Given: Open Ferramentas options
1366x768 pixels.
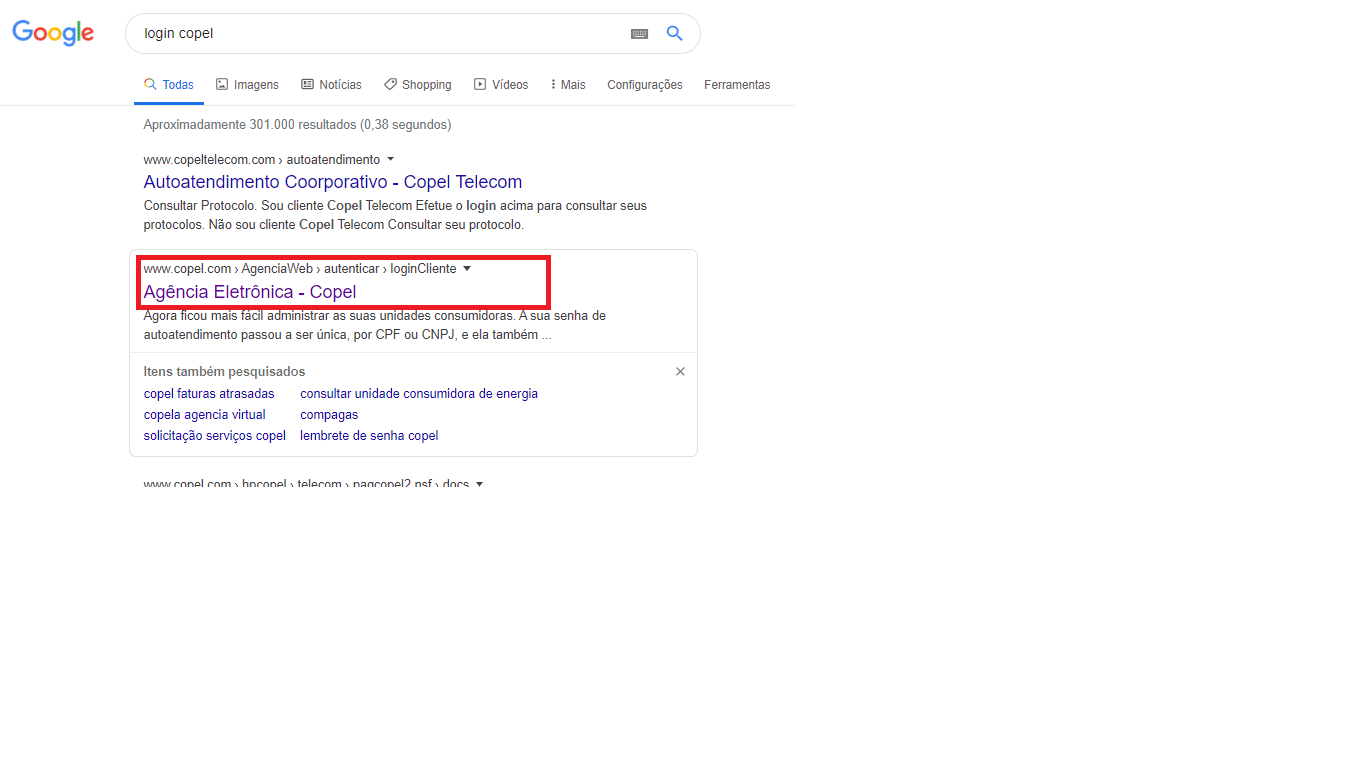Looking at the screenshot, I should pos(737,85).
